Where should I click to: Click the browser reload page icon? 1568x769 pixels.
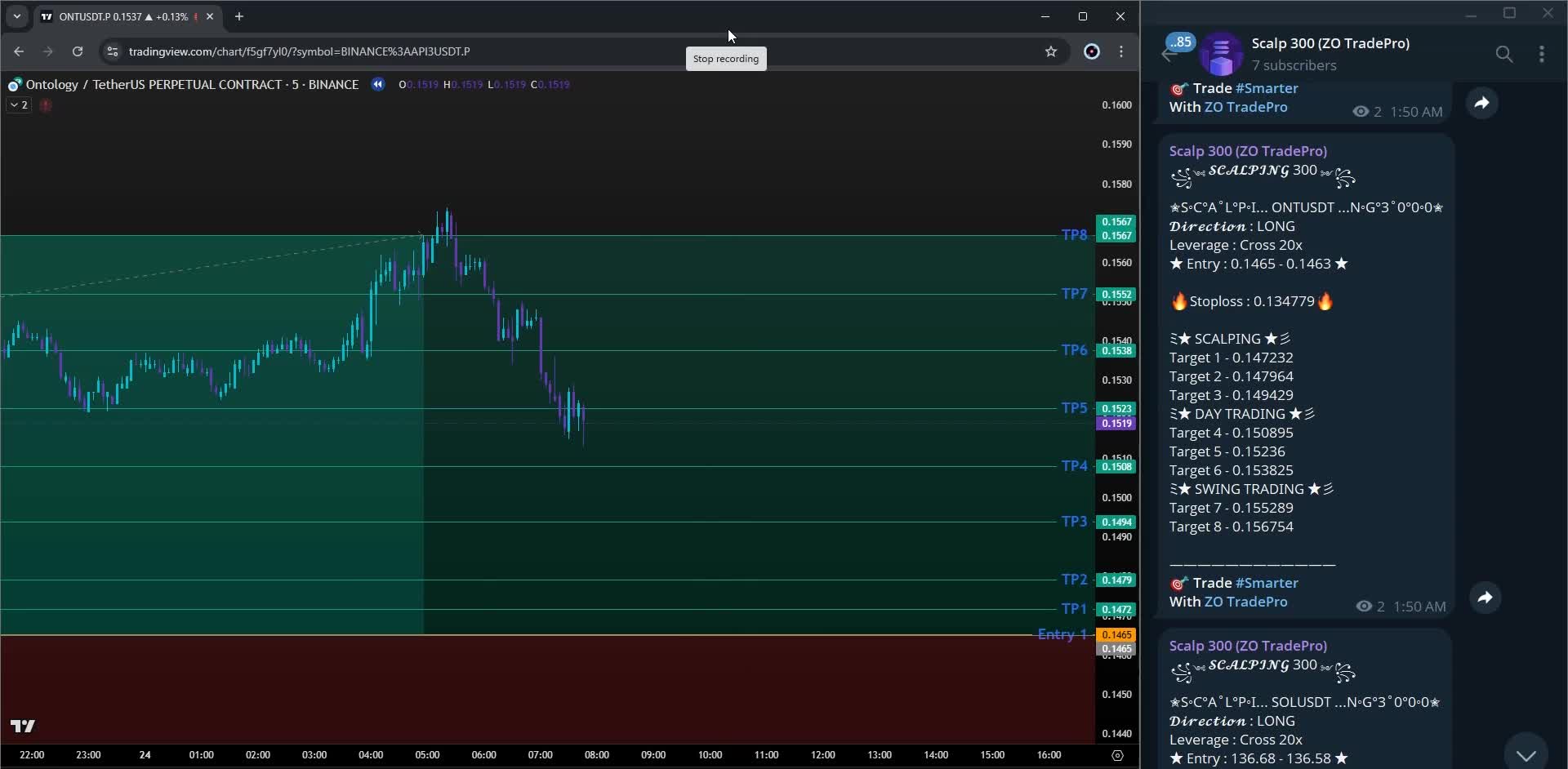[78, 51]
